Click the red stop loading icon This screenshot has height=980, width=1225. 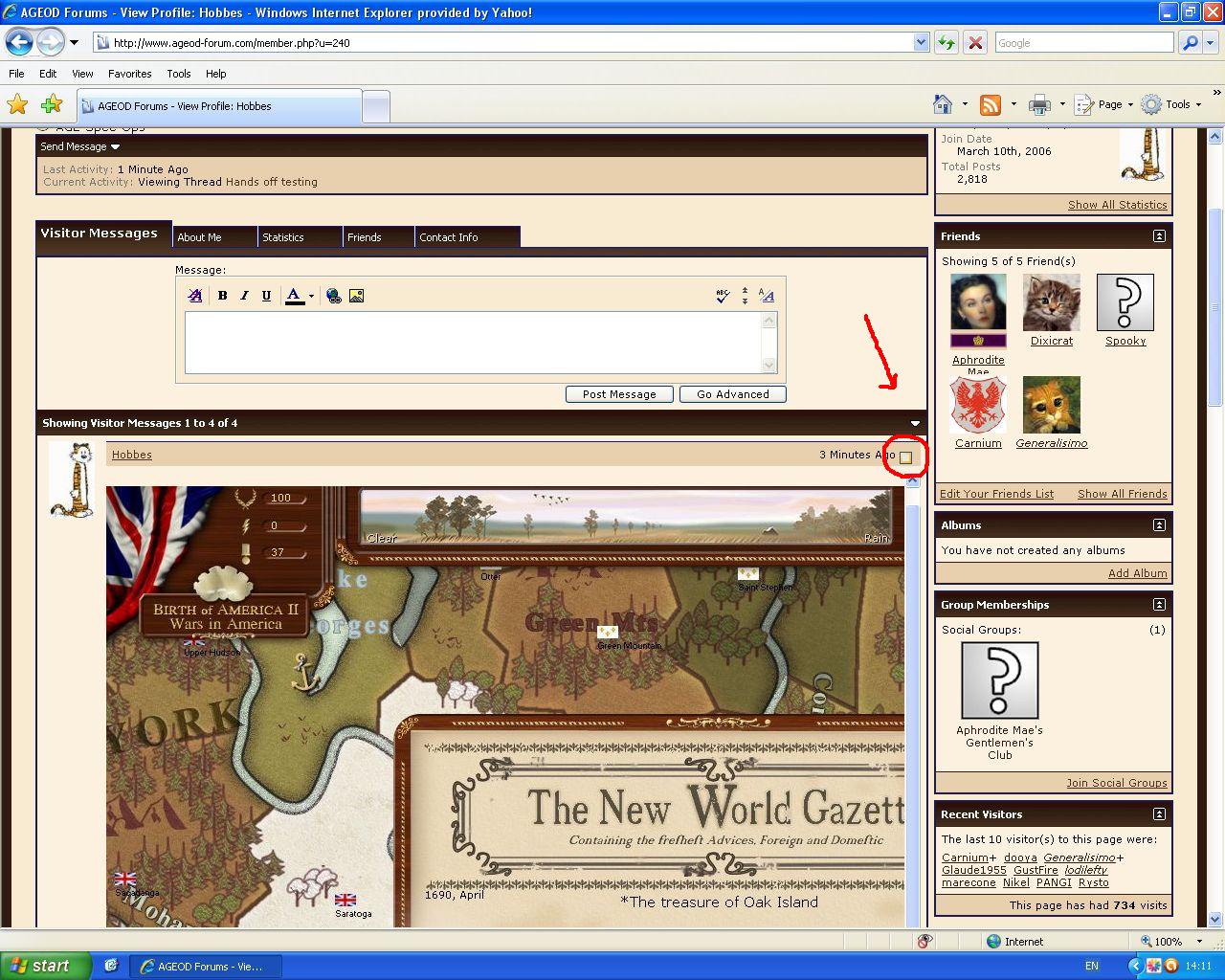pos(975,43)
